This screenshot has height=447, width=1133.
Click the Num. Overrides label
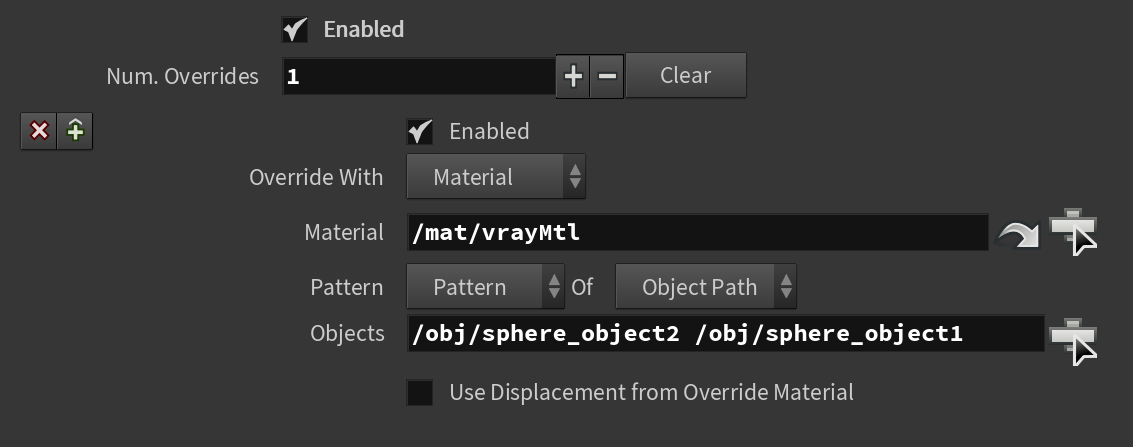click(182, 77)
